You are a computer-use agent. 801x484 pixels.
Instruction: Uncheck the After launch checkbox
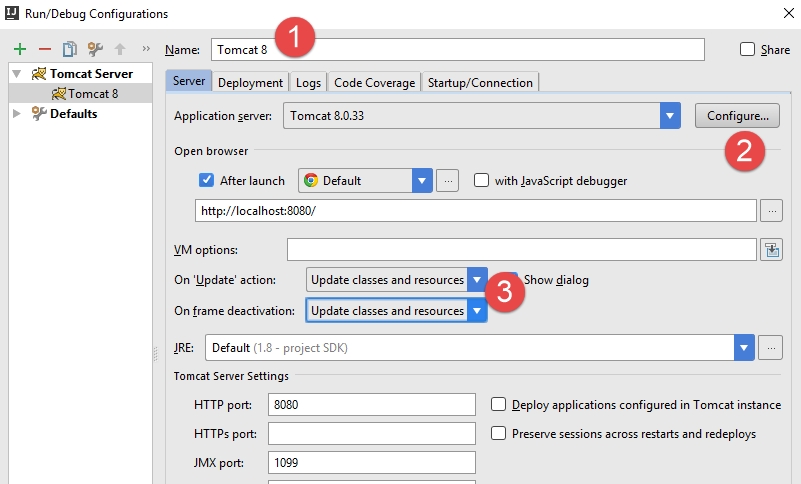tap(207, 181)
